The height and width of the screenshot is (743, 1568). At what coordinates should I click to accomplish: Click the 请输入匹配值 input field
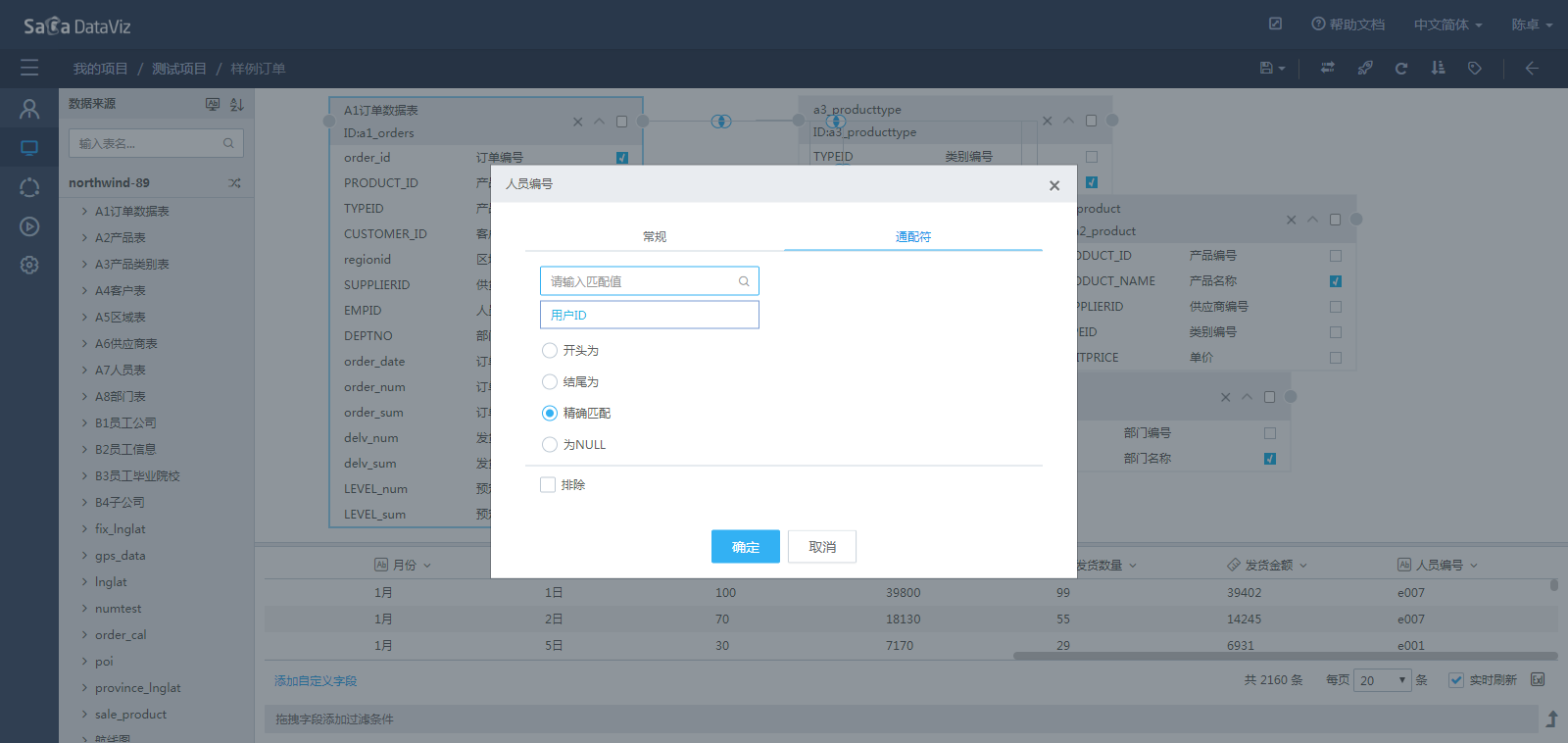(650, 281)
